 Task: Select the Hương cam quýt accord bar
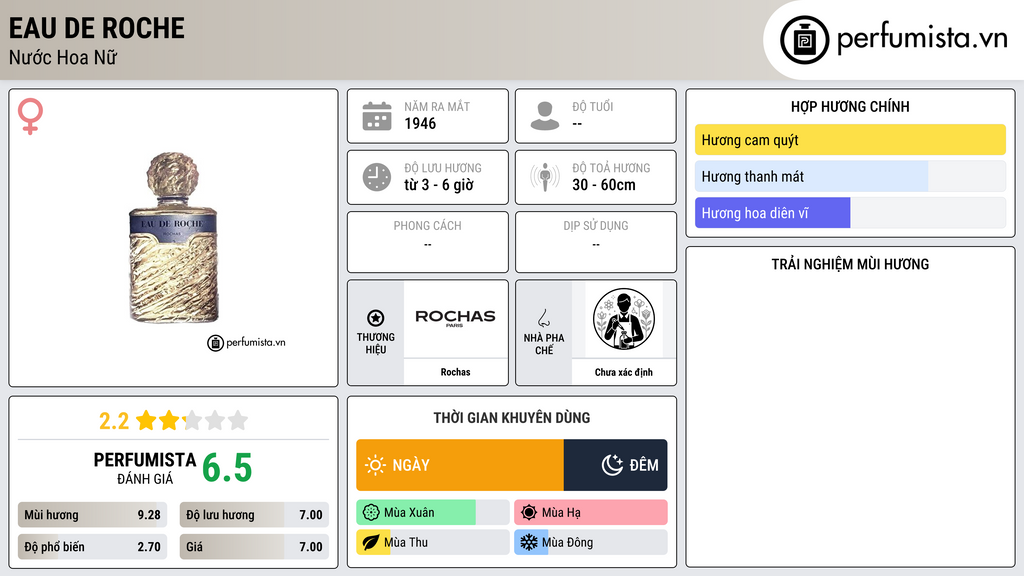tap(850, 140)
